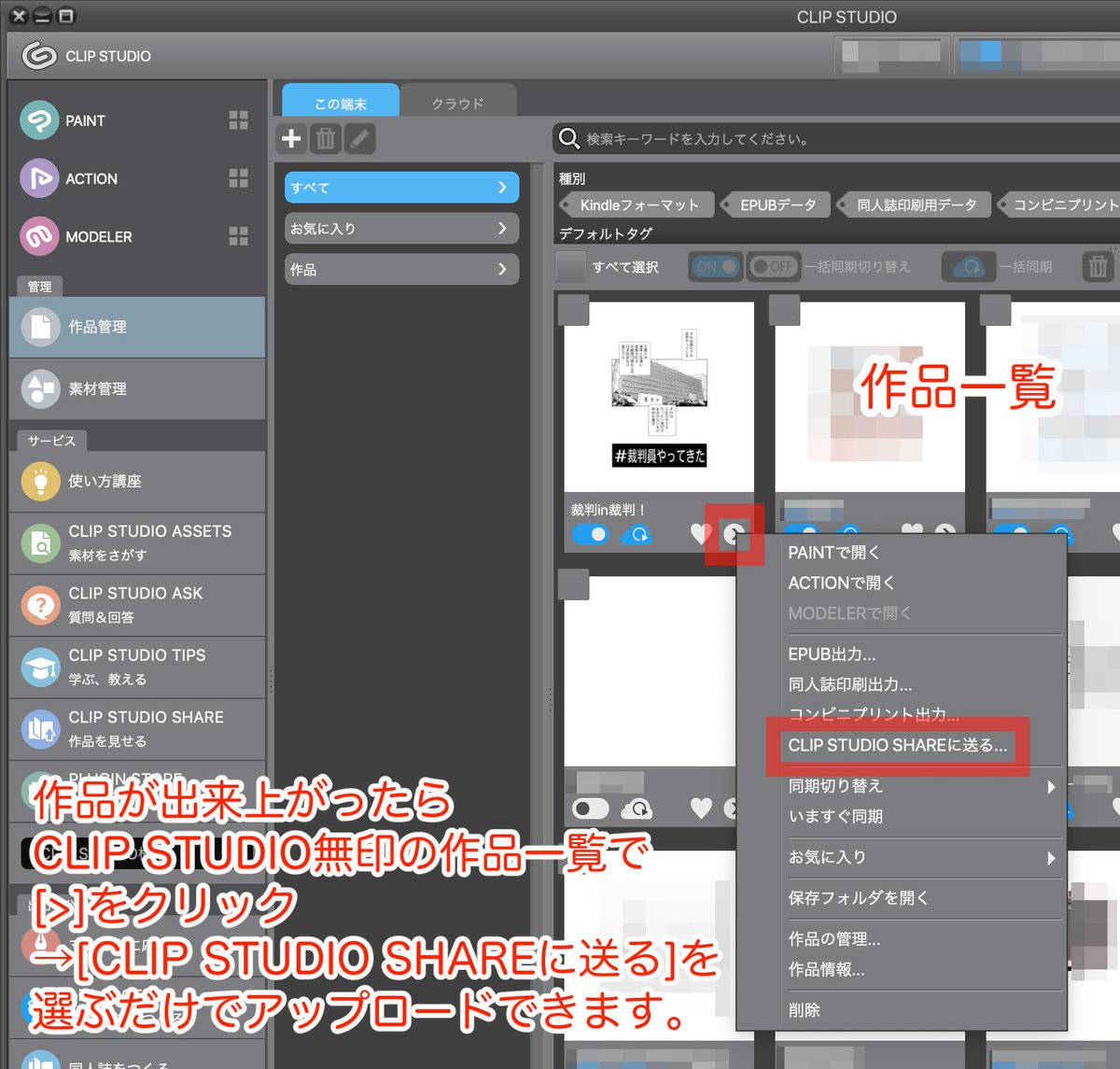Viewport: 1120px width, 1069px height.
Task: Click the search magnifier icon
Action: tap(568, 139)
